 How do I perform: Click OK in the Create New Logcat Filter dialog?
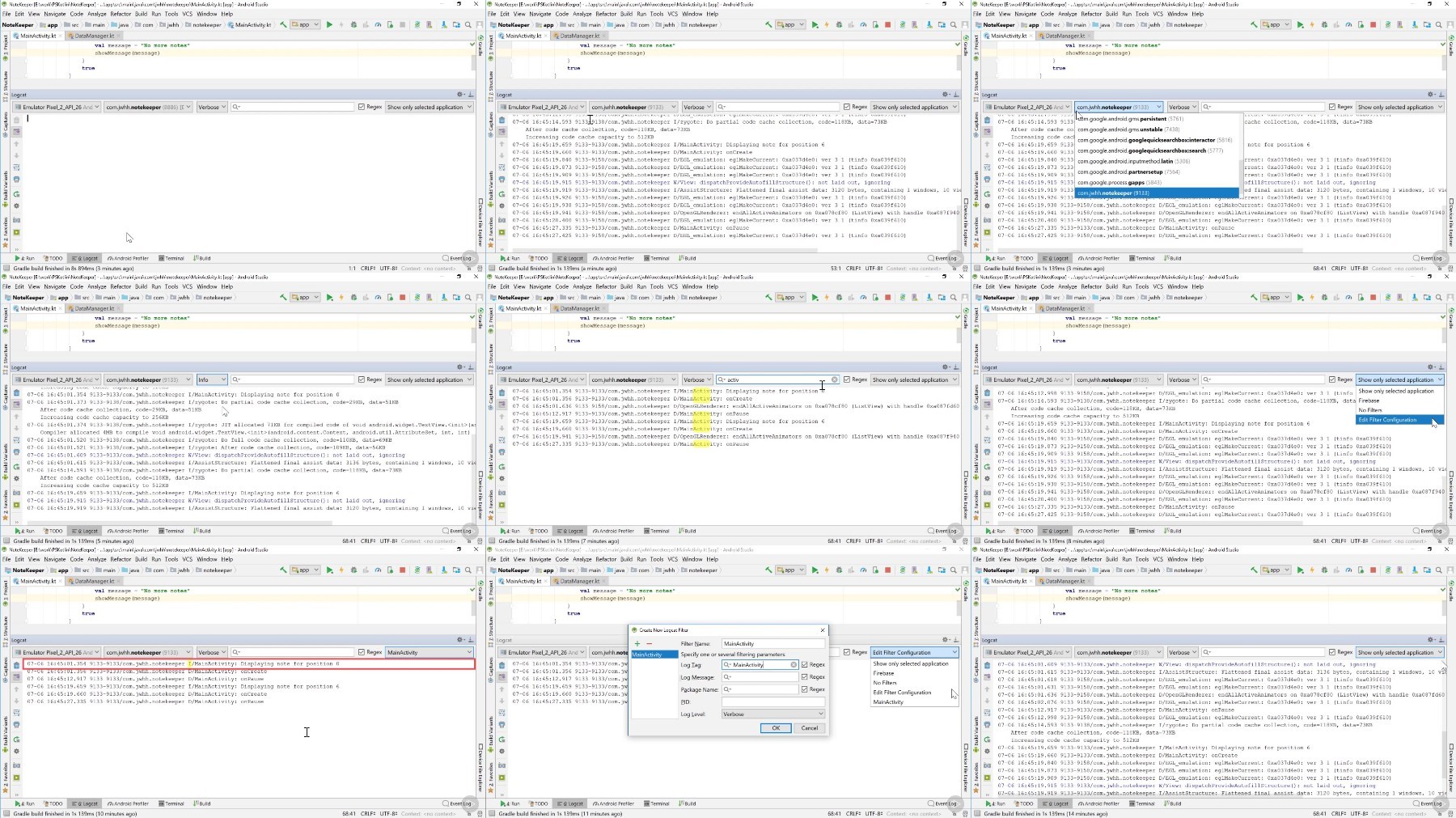(776, 728)
